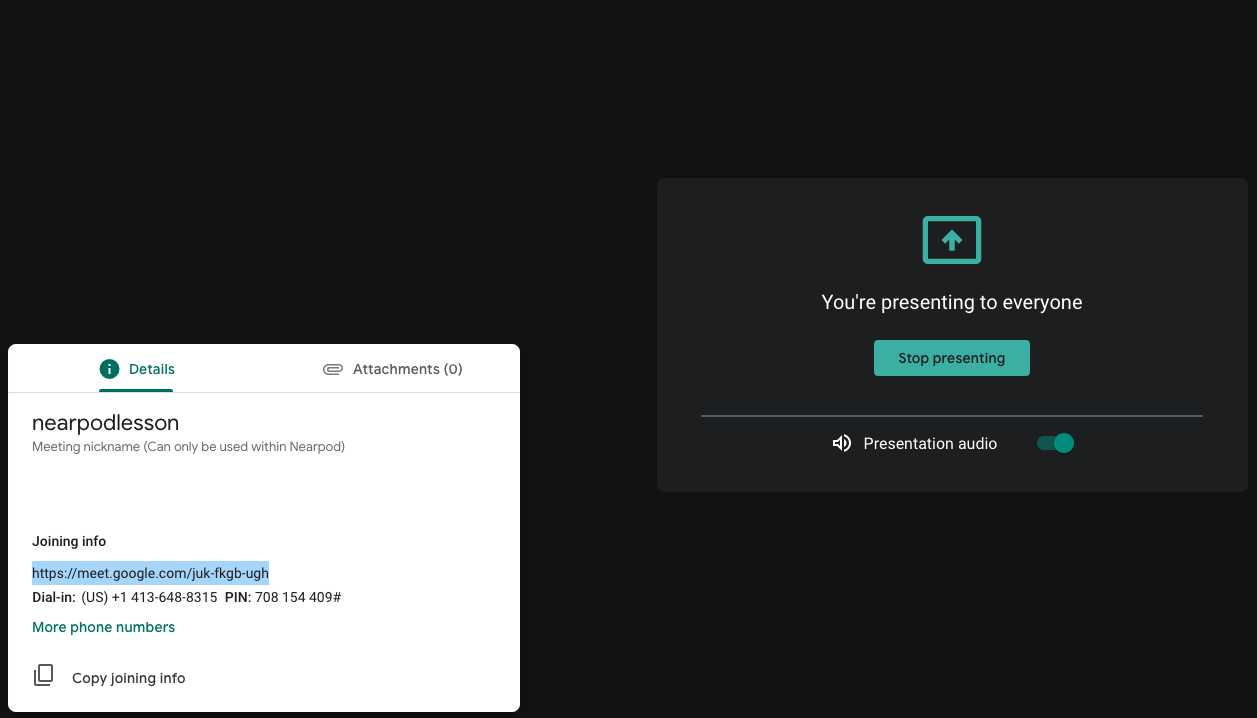Screen dimensions: 1257x718
Task: Click the dial-in phone number +1 413-648-8315
Action: [x=149, y=597]
